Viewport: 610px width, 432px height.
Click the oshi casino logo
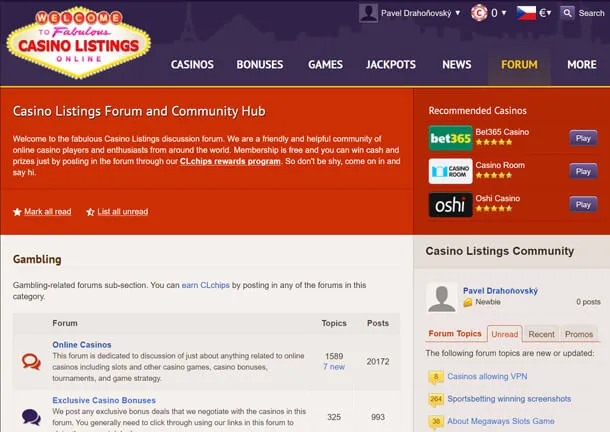click(450, 205)
